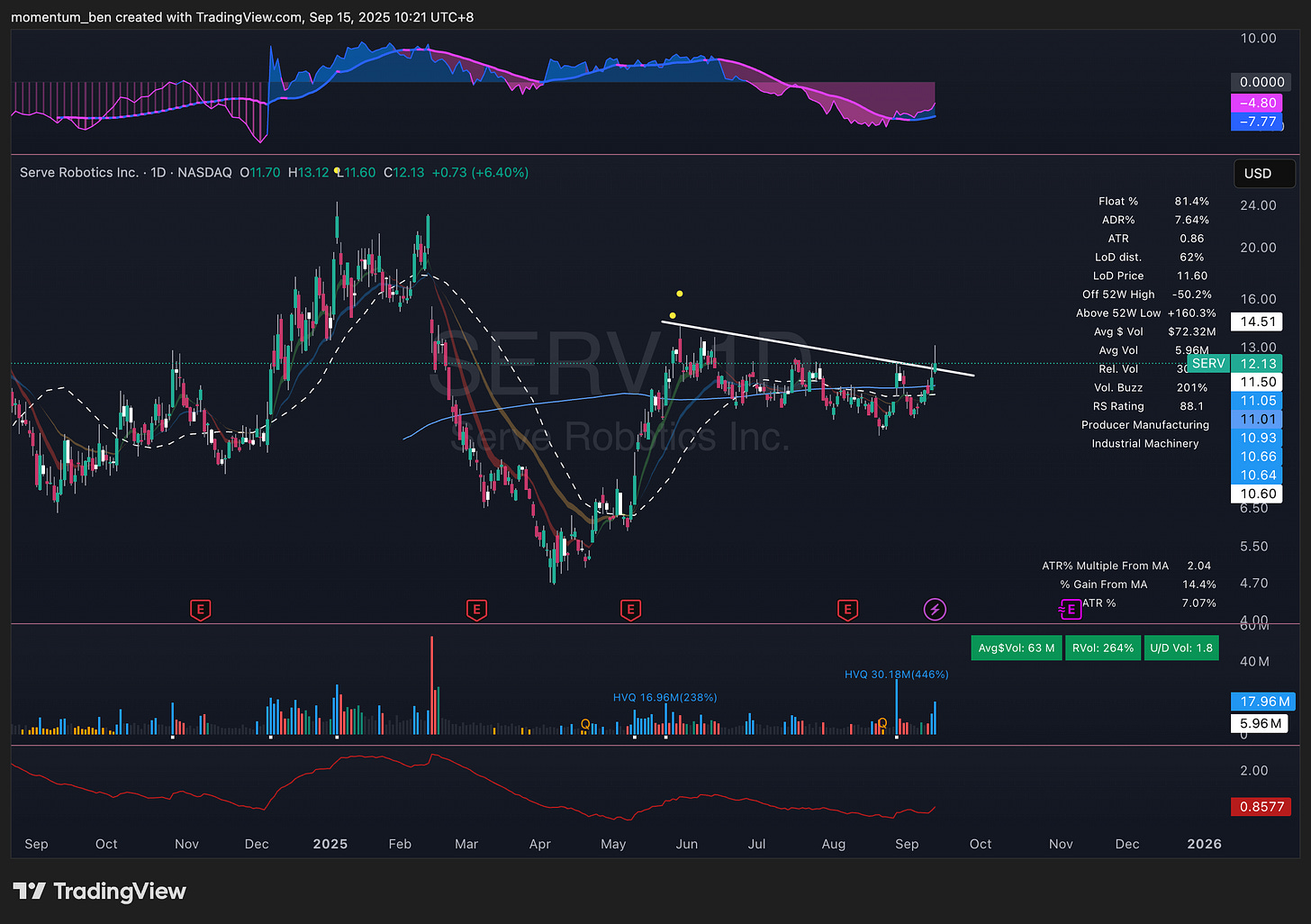Click the Producer Manufacturing sector label
The width and height of the screenshot is (1311, 924).
(1145, 424)
